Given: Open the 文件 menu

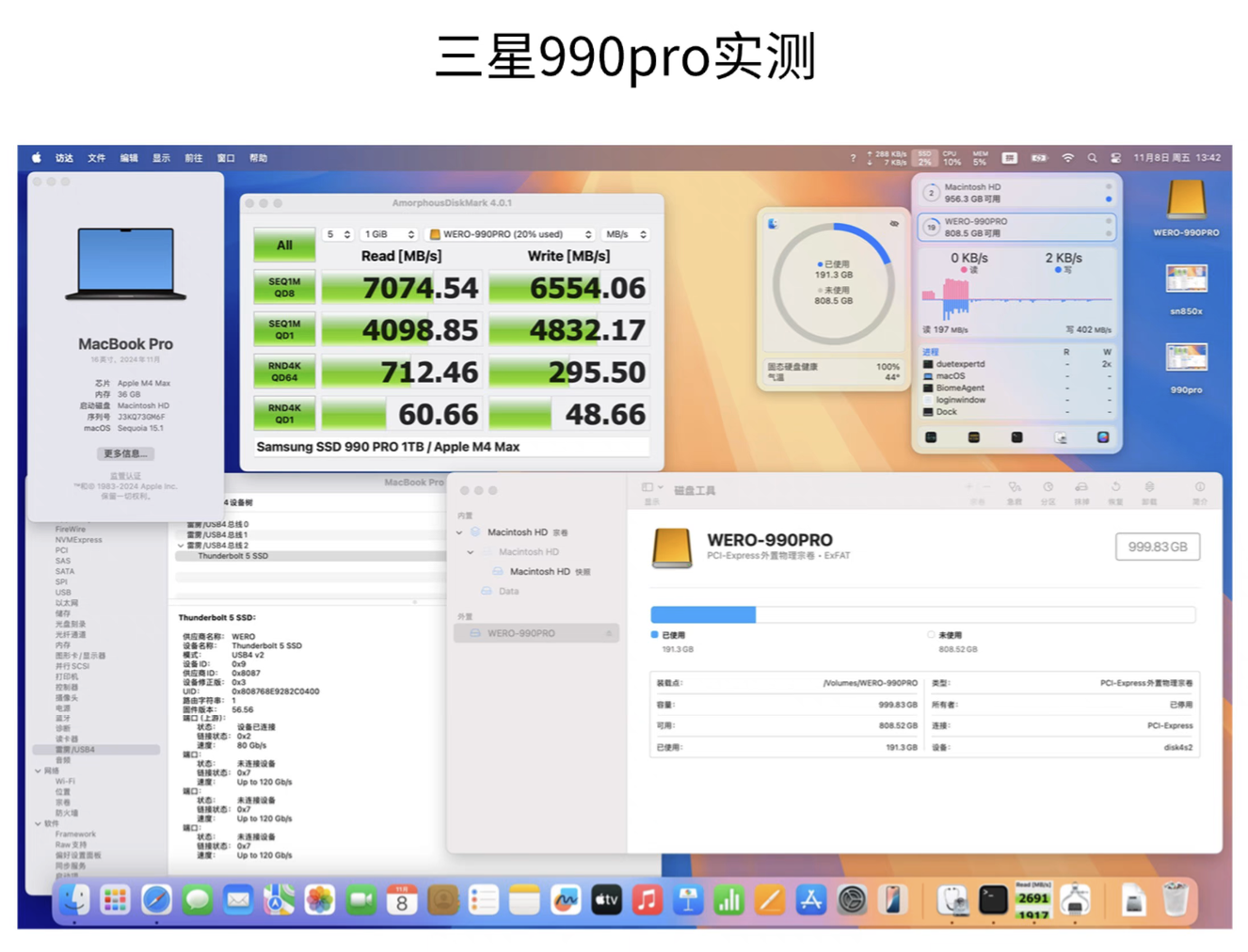Looking at the screenshot, I should (97, 158).
